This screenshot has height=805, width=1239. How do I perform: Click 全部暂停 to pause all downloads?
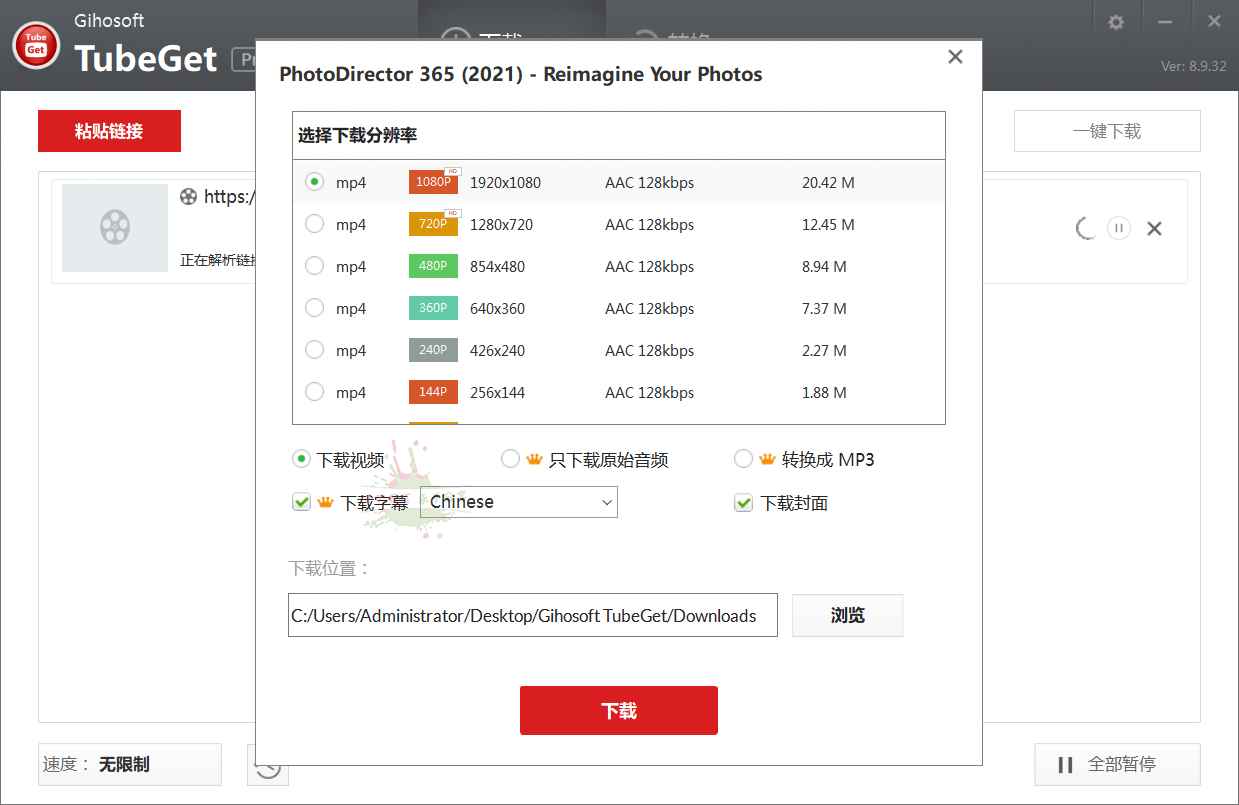pos(1116,764)
